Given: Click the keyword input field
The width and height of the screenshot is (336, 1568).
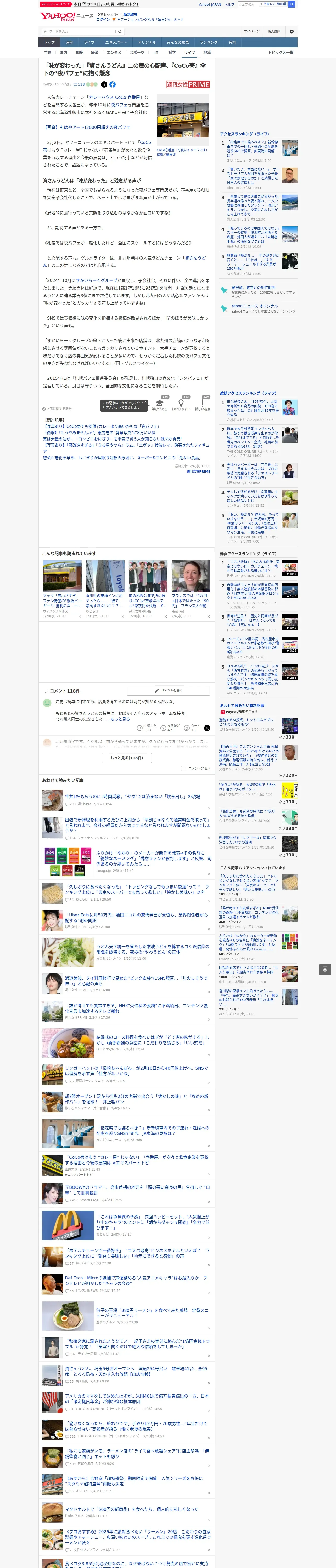Looking at the screenshot, I should 79,32.
